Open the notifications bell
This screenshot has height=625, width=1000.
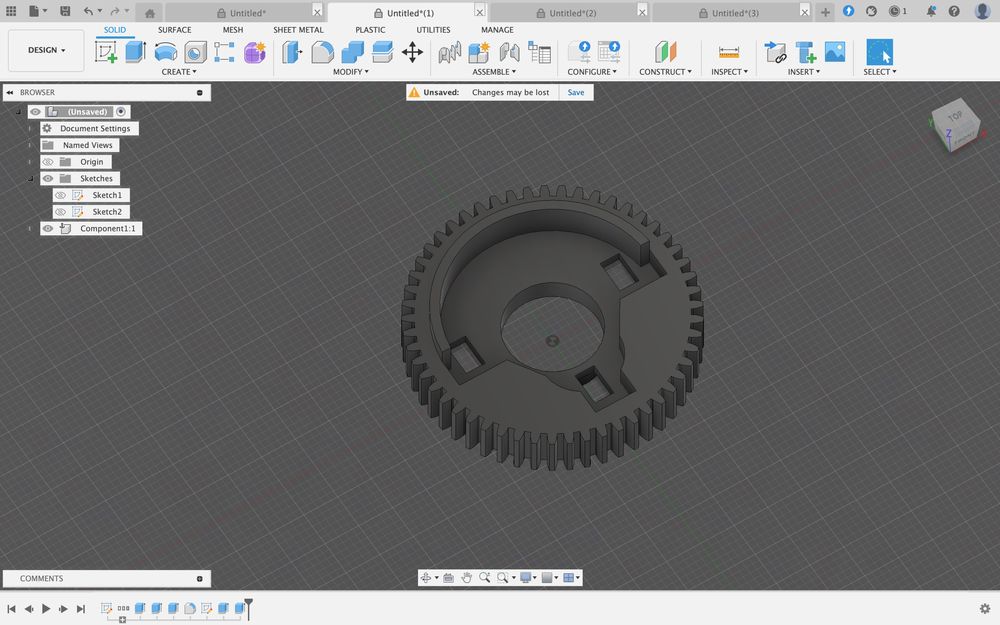[931, 11]
